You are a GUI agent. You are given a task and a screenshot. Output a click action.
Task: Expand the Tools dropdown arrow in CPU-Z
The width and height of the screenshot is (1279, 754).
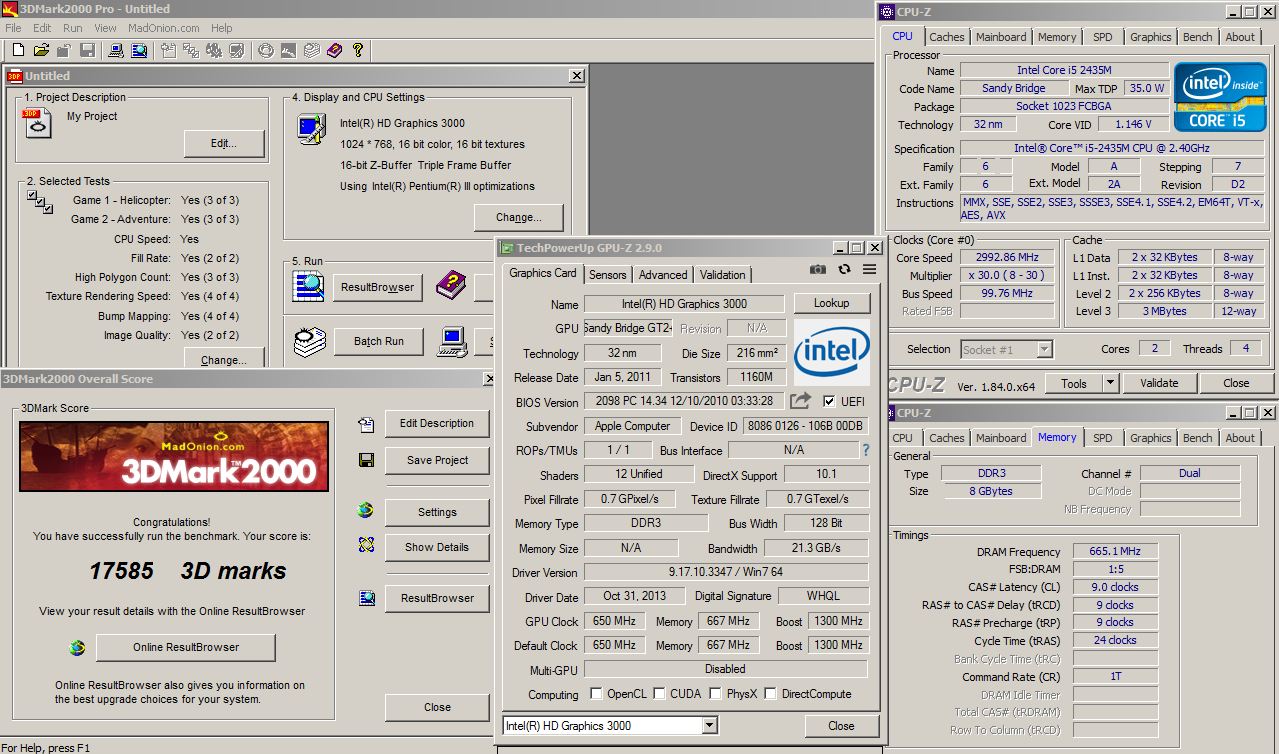click(1110, 383)
